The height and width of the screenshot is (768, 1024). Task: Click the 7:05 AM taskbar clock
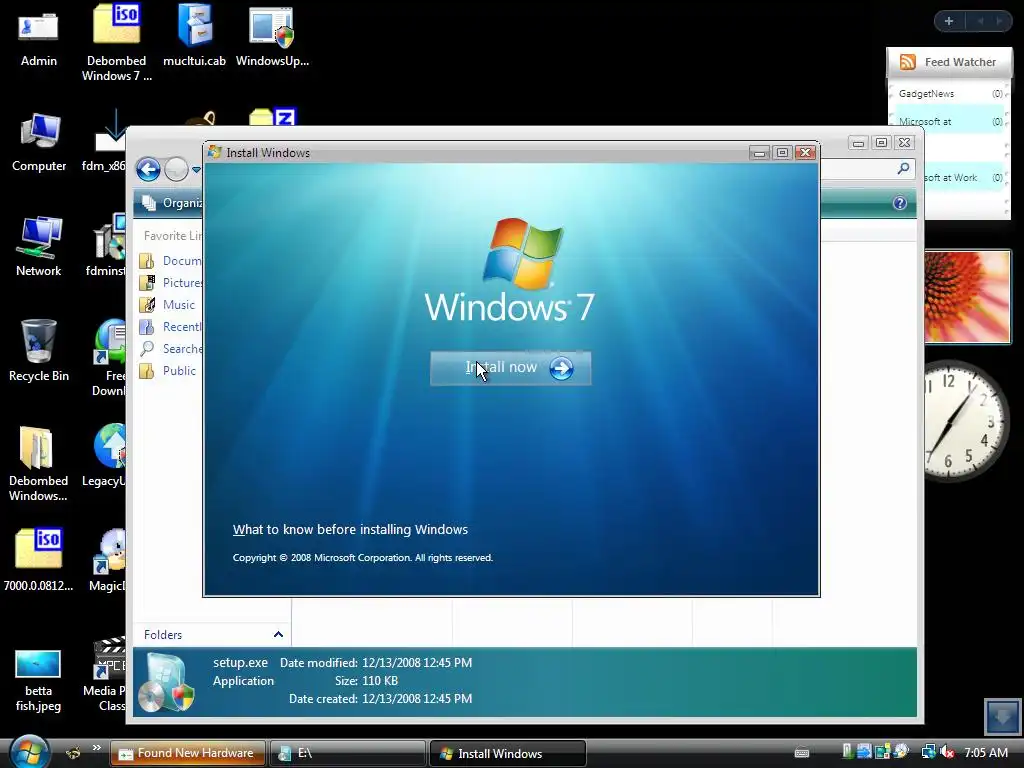(x=986, y=752)
